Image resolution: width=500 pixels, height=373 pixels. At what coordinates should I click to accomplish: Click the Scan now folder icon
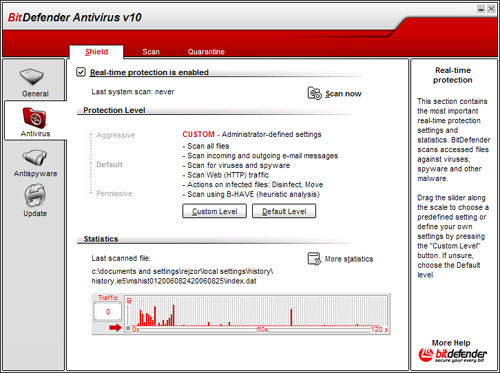click(x=314, y=93)
